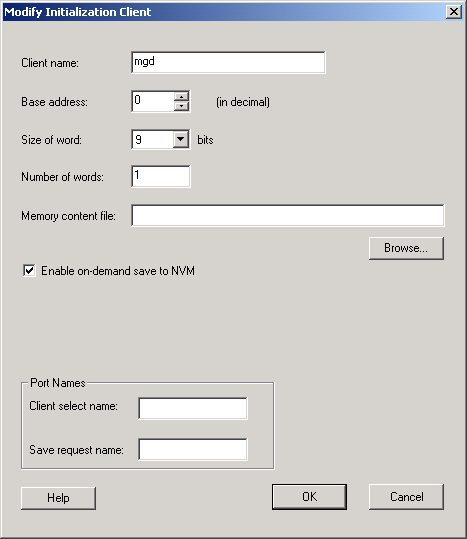The image size is (467, 539).
Task: Click the Size of word value showing 9
Action: point(153,139)
